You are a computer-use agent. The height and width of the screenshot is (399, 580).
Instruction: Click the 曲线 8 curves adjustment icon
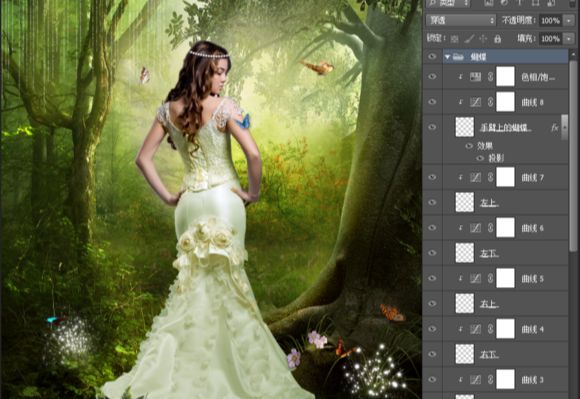pos(475,102)
